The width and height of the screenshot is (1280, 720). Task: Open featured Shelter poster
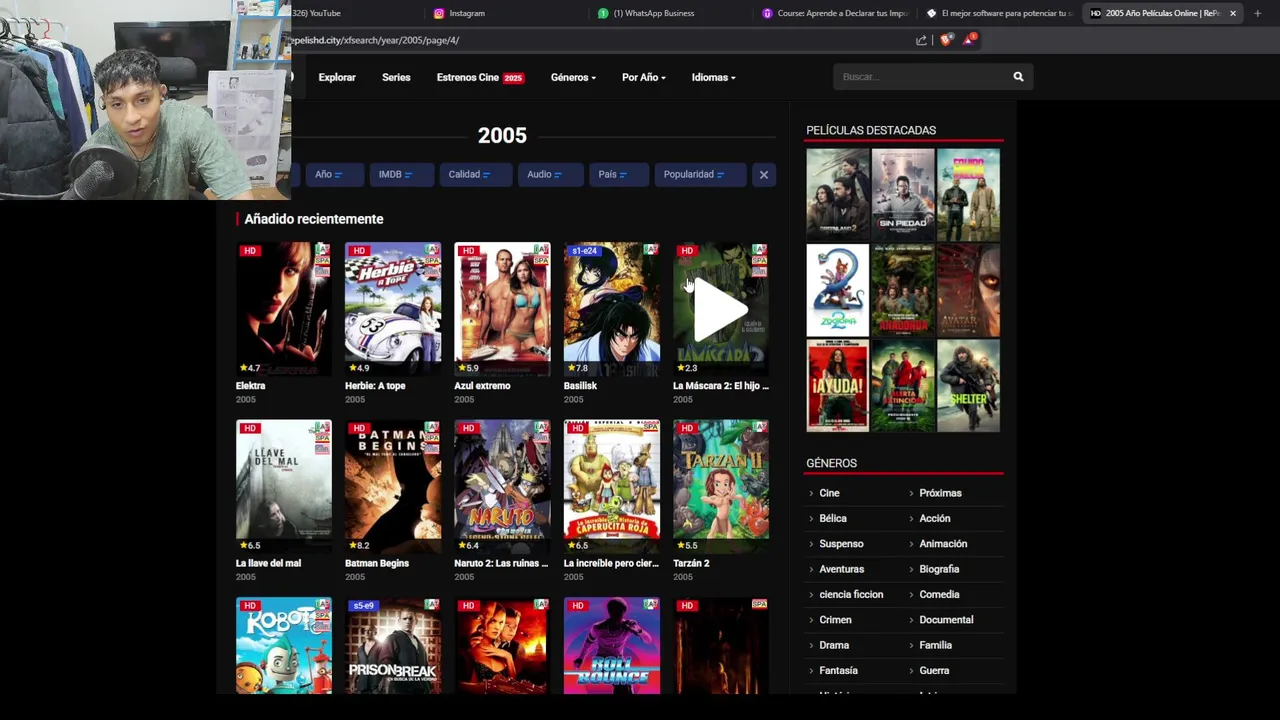(x=968, y=386)
